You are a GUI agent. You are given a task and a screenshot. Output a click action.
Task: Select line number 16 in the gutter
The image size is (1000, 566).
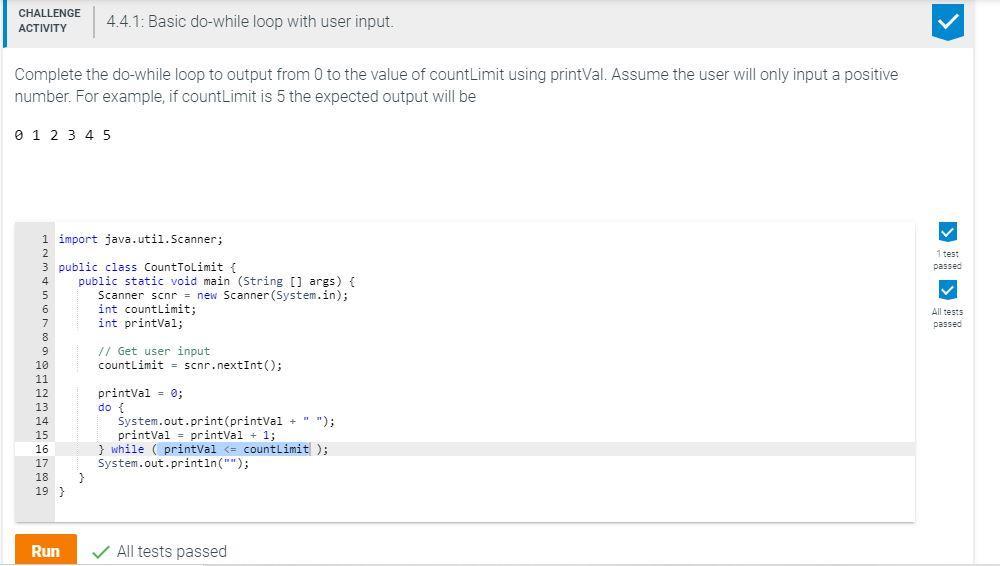pyautogui.click(x=42, y=449)
